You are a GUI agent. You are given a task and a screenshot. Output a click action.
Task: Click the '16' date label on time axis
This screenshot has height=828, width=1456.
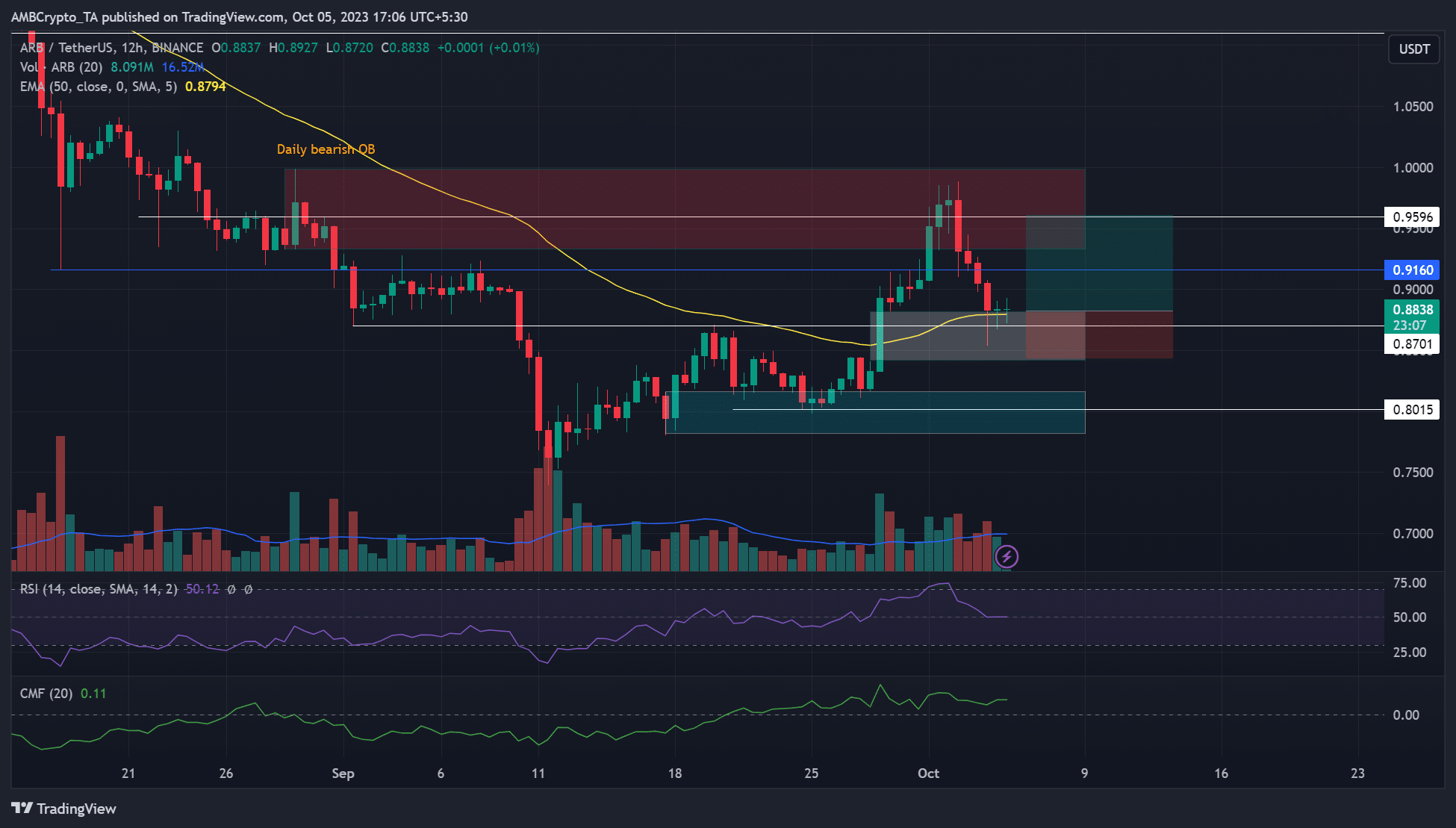(1221, 773)
